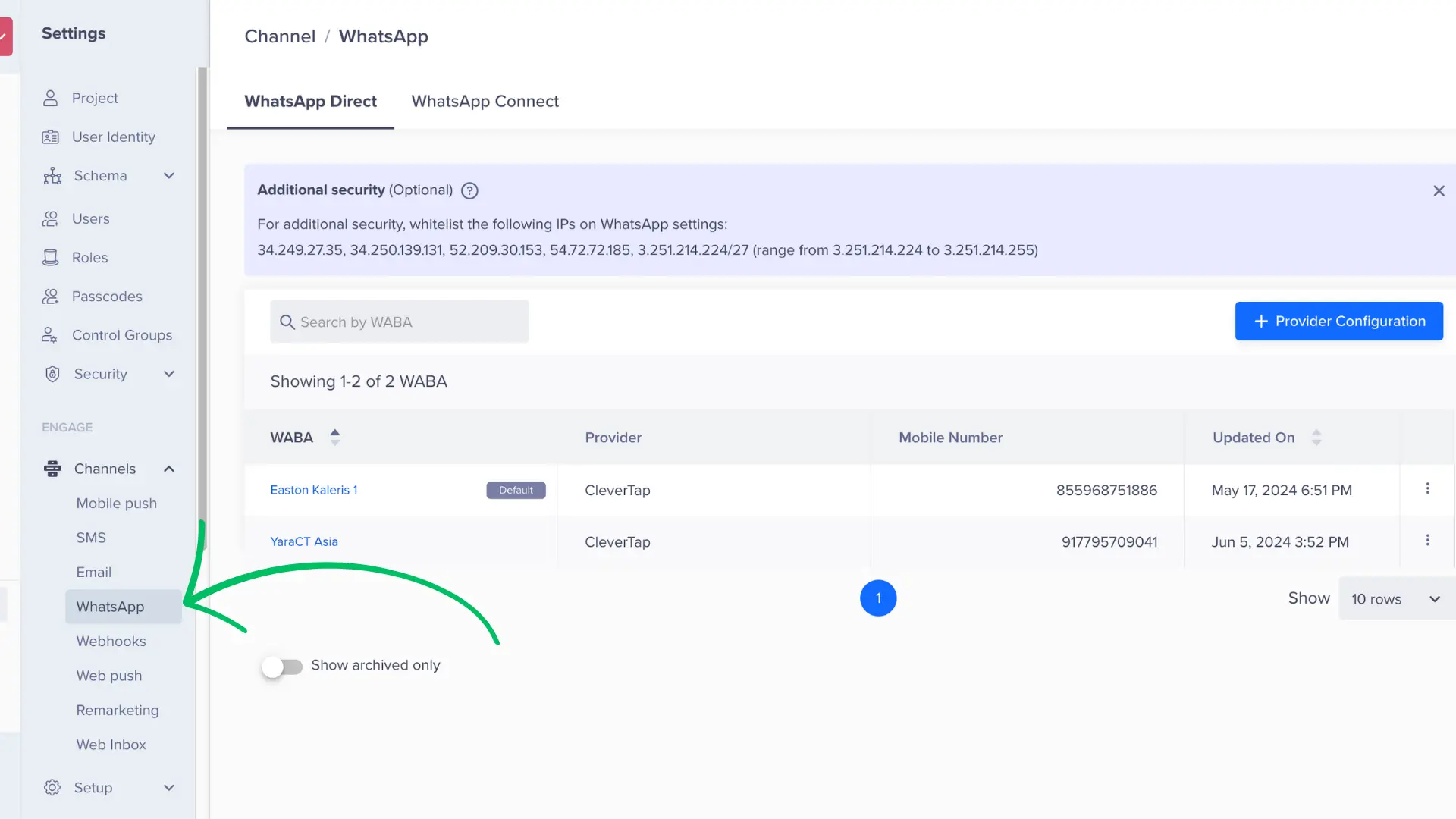Dismiss the Additional security banner

[x=1439, y=191]
